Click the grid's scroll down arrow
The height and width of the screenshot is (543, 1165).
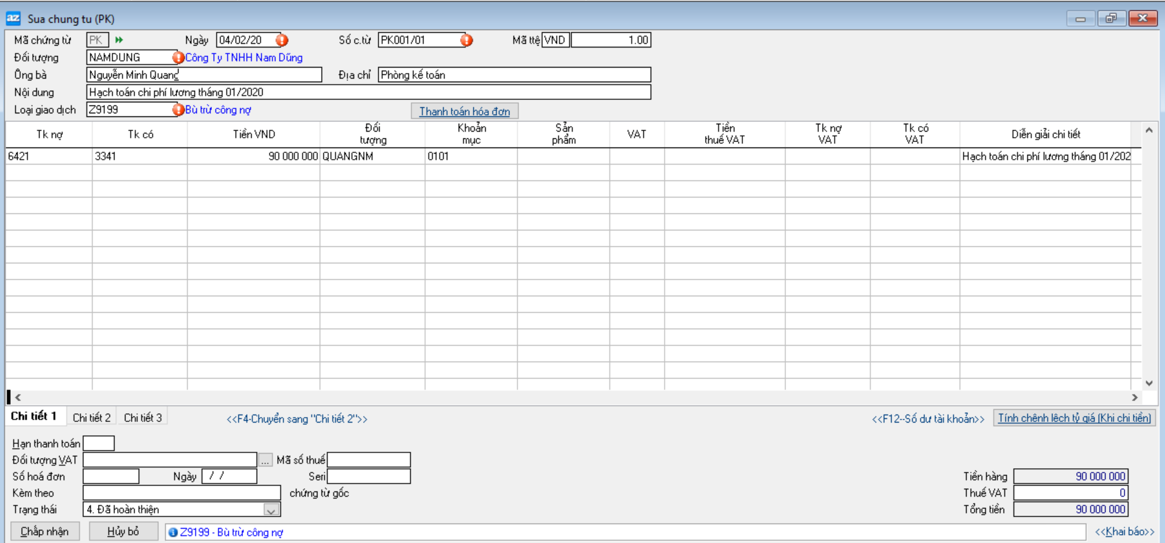pos(1148,383)
